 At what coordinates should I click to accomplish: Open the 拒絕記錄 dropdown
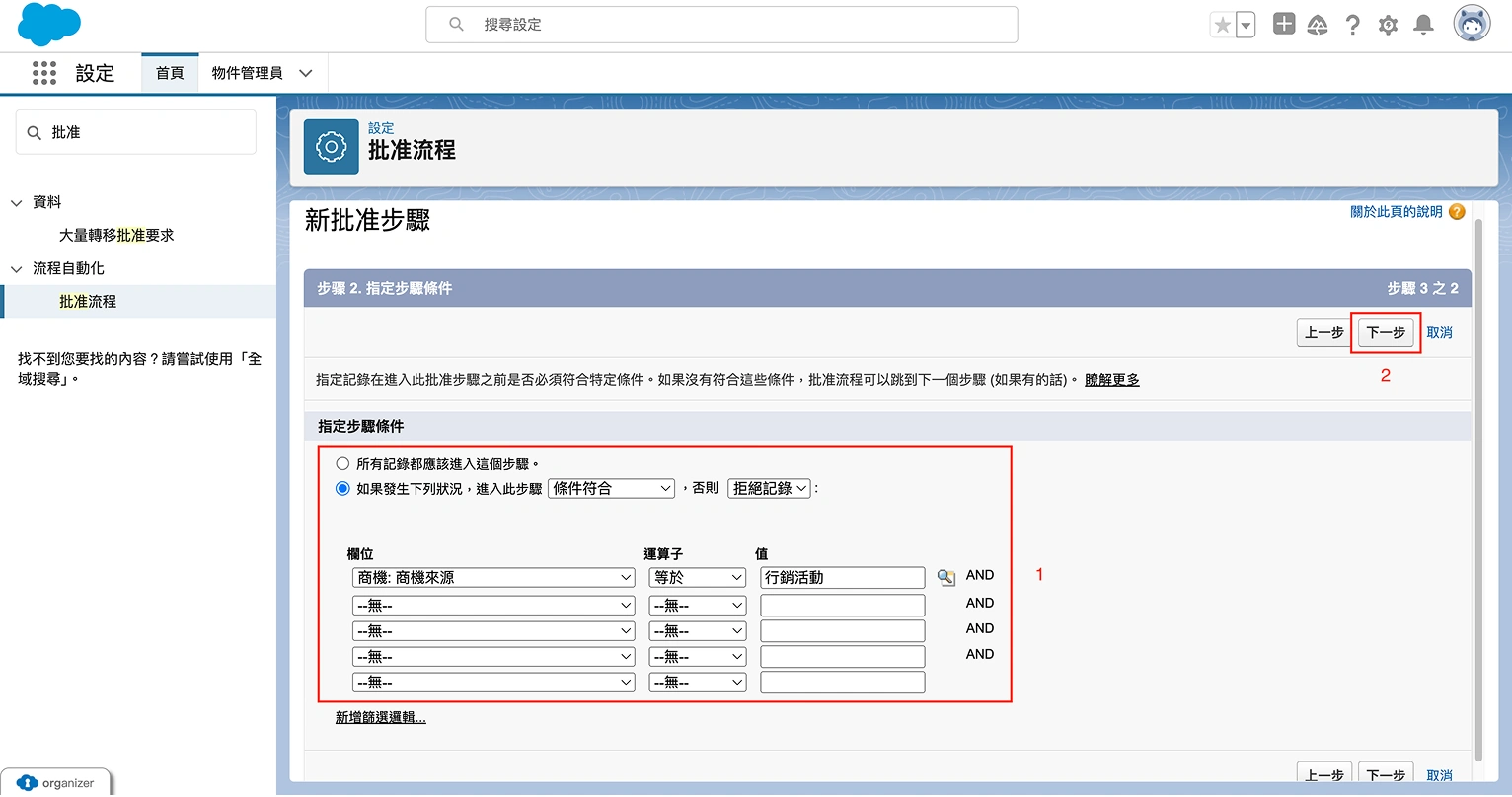(x=769, y=488)
